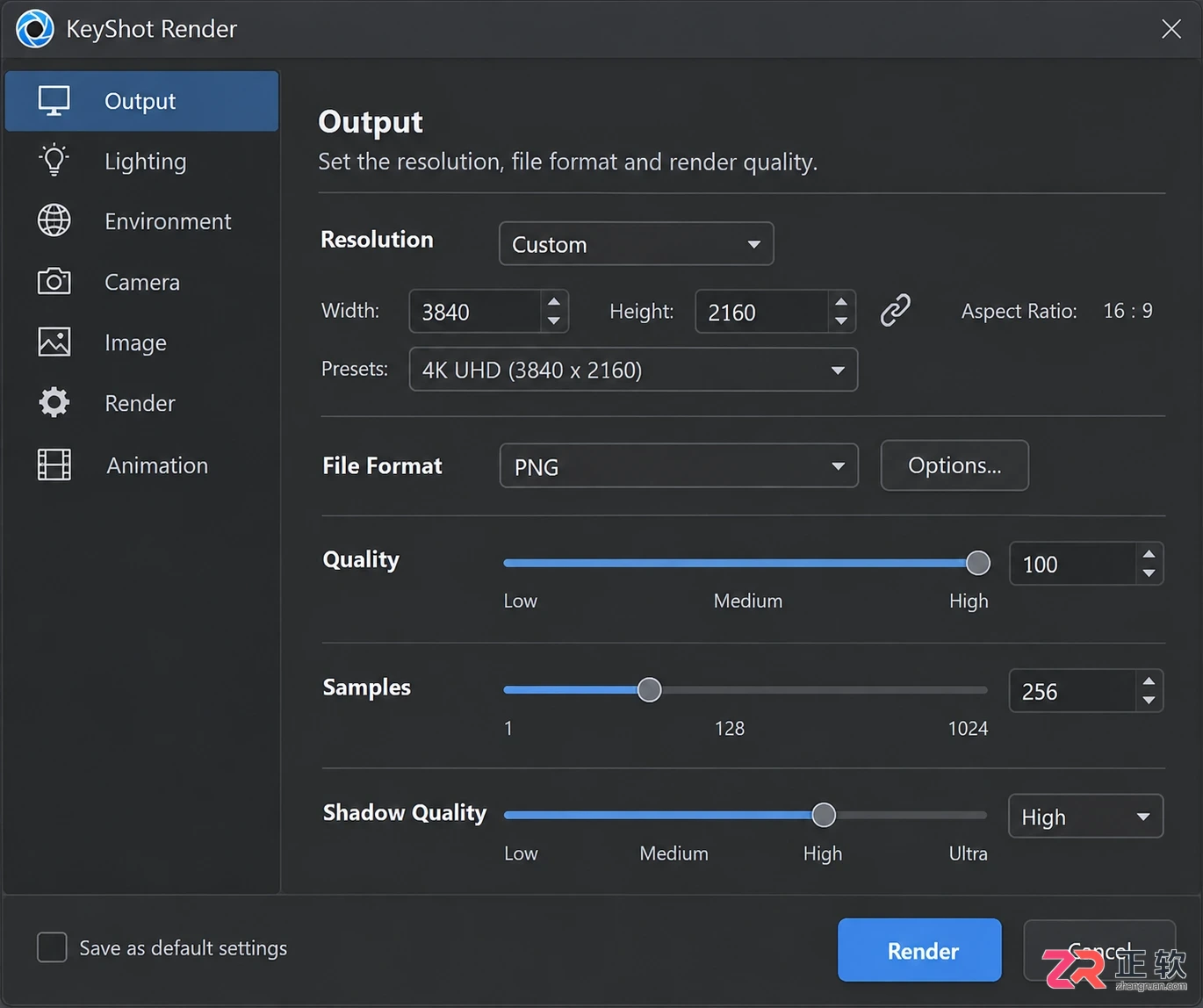The width and height of the screenshot is (1203, 1008).
Task: Increase Height using the up arrow
Action: (841, 302)
